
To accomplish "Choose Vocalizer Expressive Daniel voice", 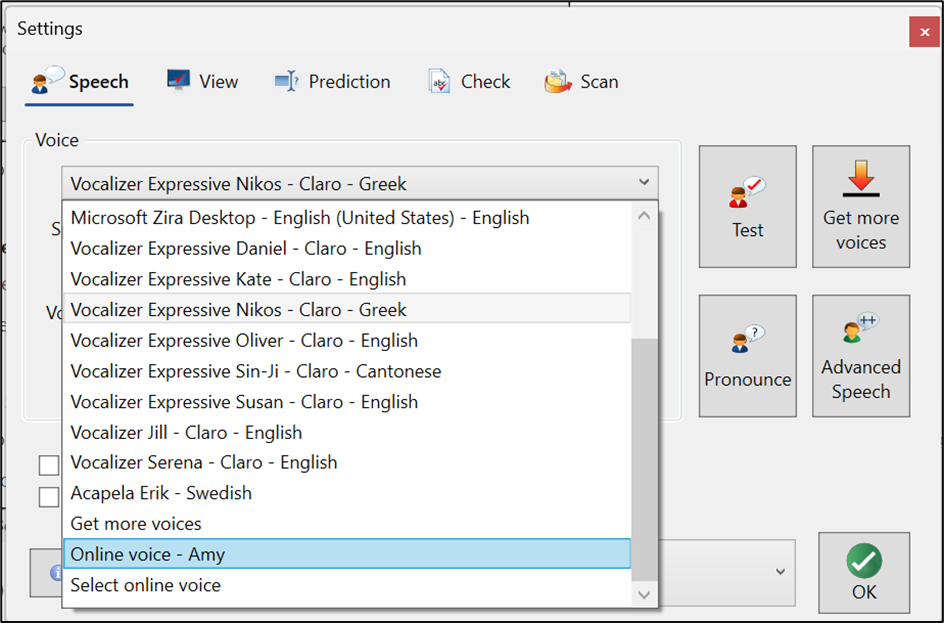I will click(347, 249).
